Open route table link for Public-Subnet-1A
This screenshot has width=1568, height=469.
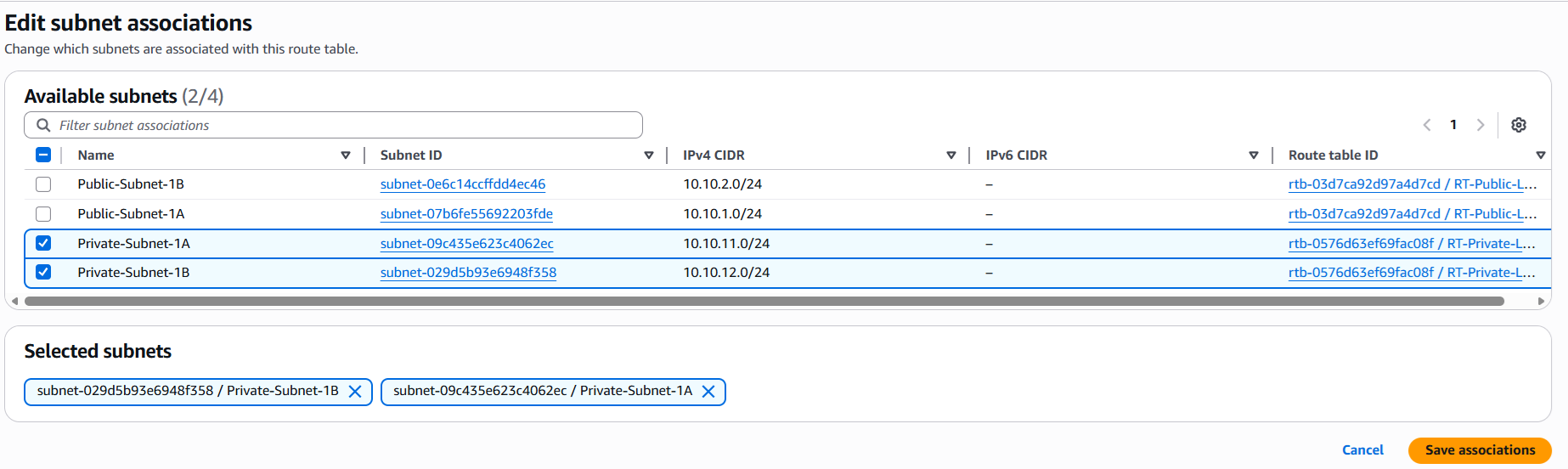(x=1413, y=214)
